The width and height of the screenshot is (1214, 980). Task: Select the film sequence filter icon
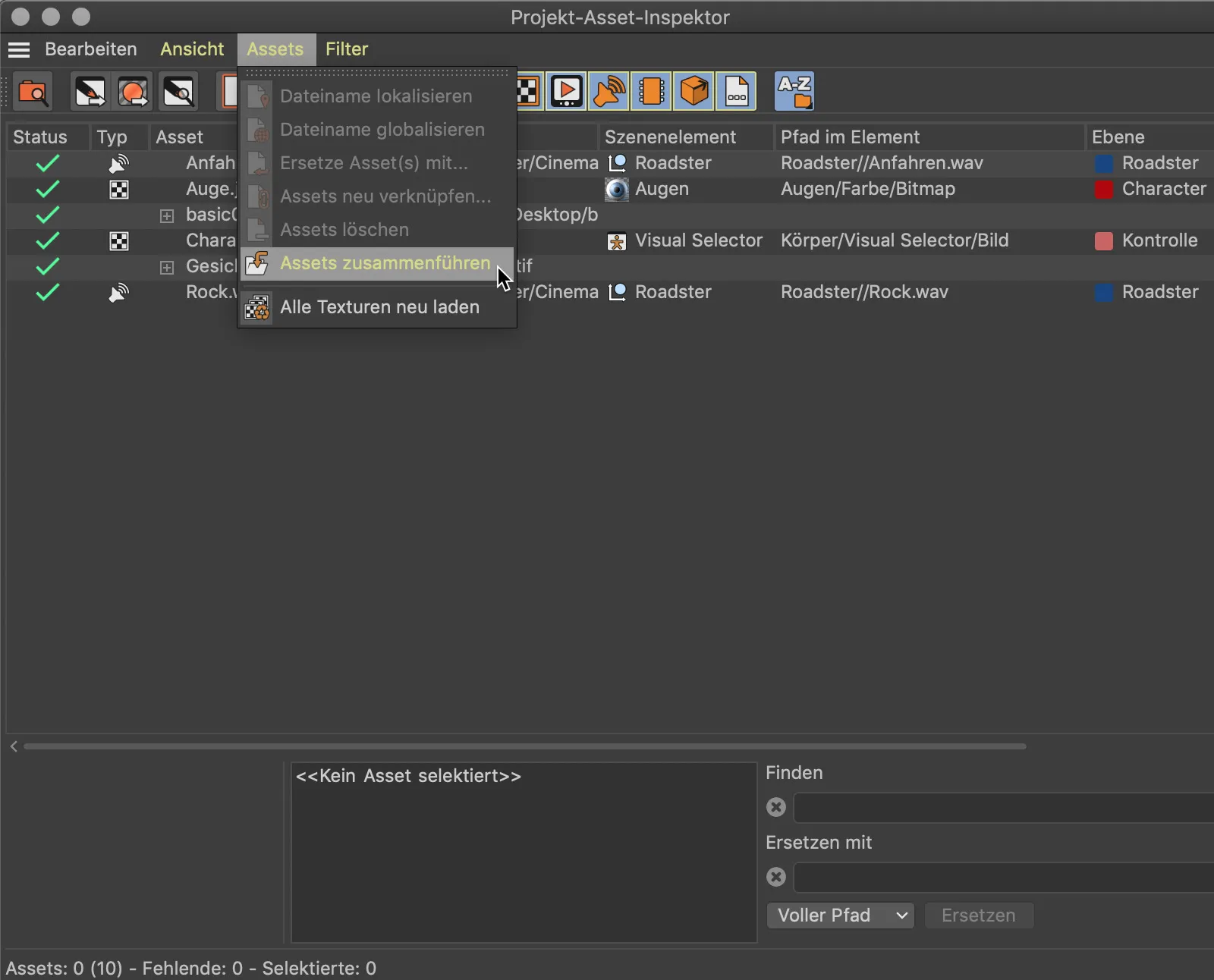pos(652,91)
